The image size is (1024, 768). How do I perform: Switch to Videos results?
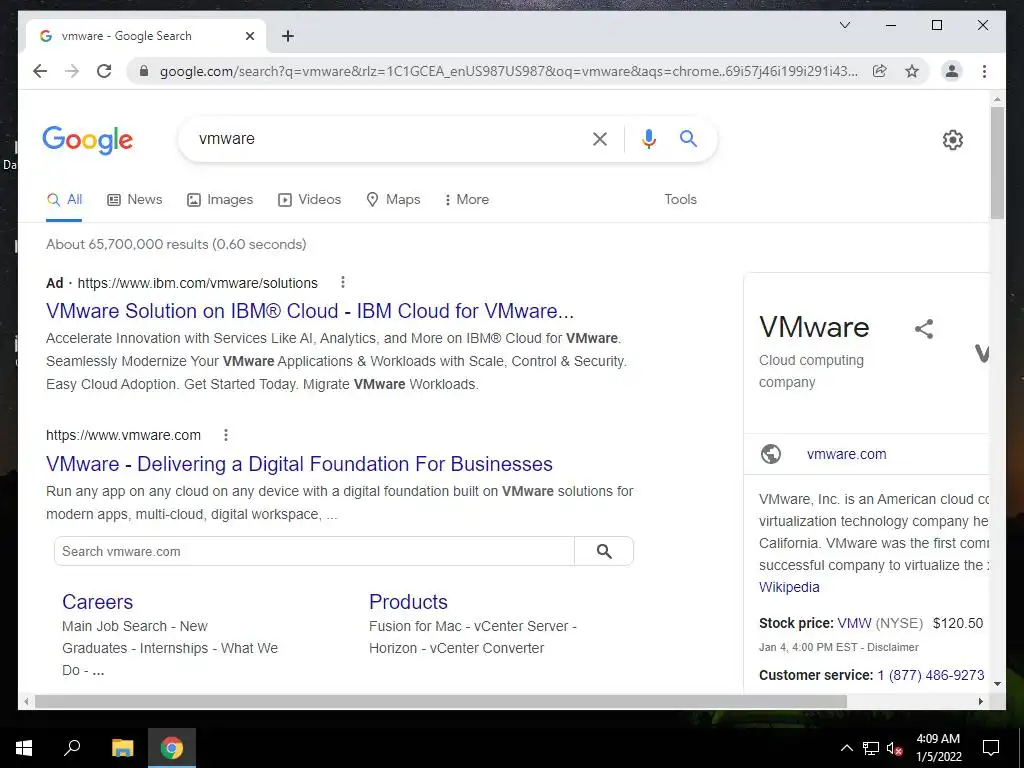[310, 200]
